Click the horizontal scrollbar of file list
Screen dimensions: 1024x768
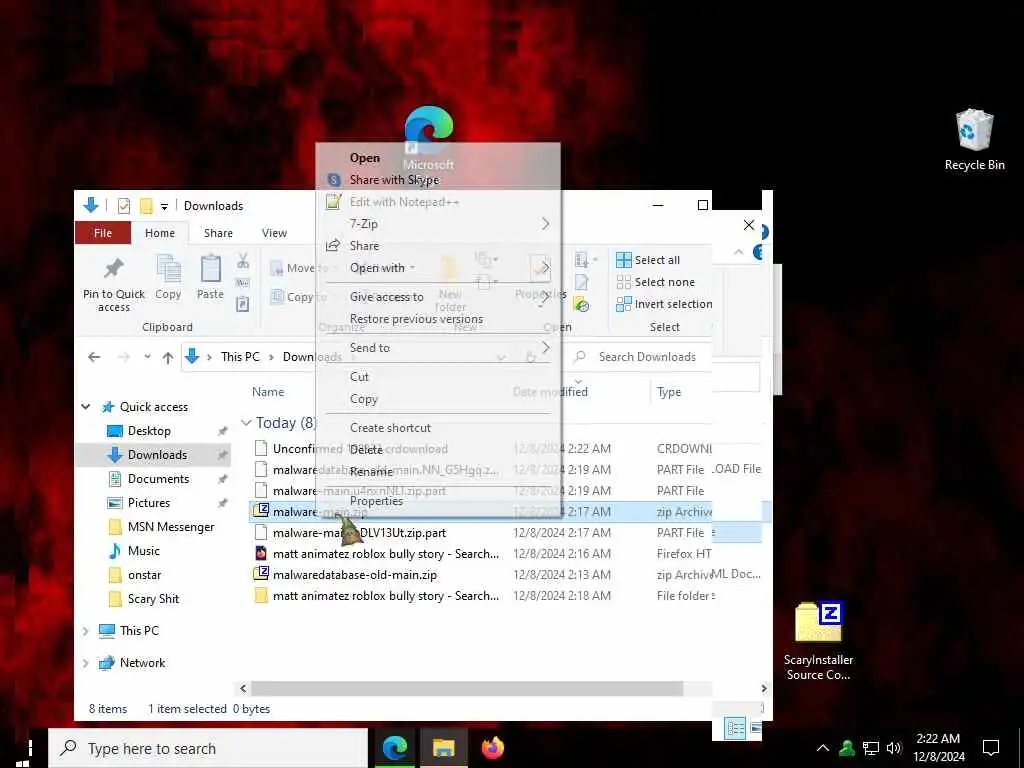coord(466,688)
